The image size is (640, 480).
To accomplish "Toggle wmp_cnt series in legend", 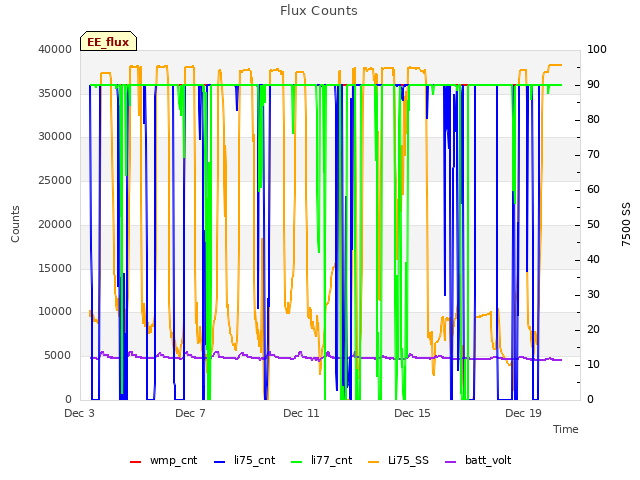I will click(x=164, y=460).
